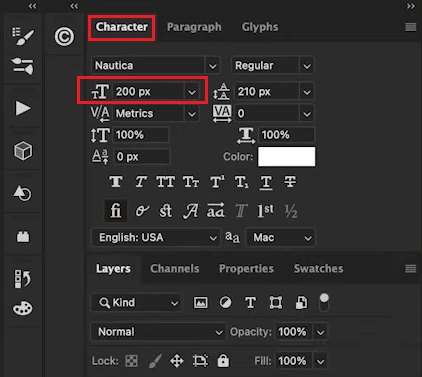
Task: Open the Normal blend mode dropdown
Action: click(x=158, y=332)
